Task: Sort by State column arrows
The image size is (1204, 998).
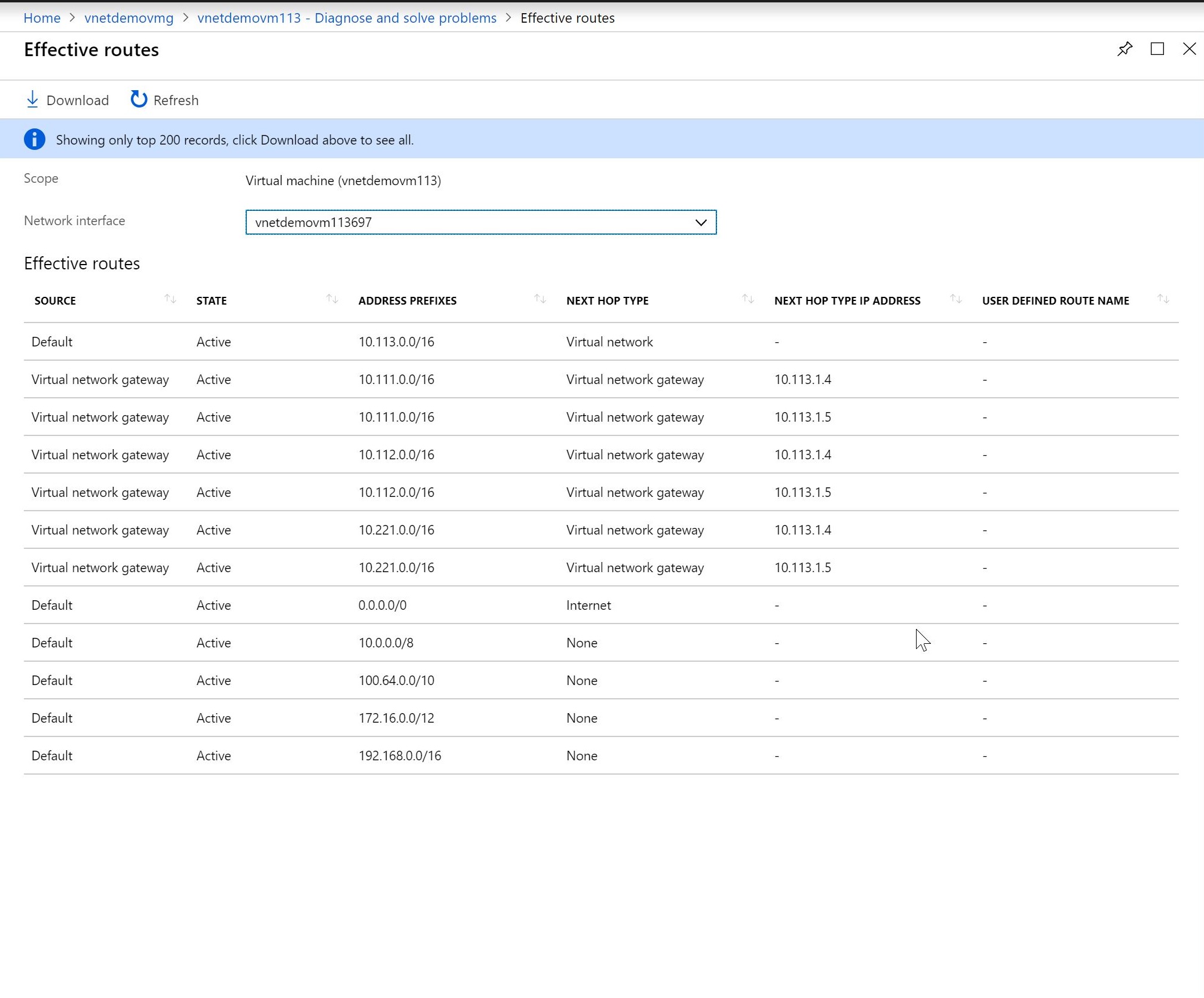Action: (x=332, y=299)
